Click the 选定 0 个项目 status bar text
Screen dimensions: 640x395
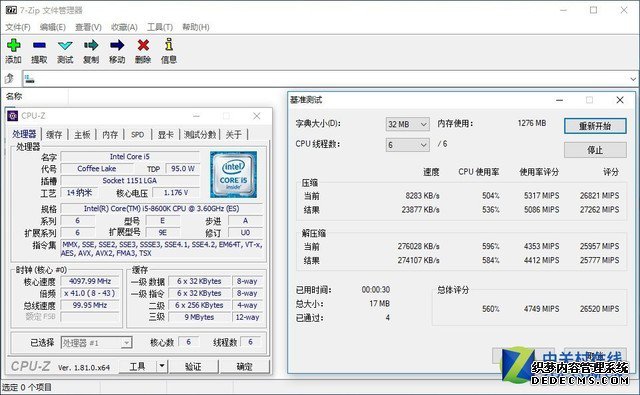click(x=27, y=387)
